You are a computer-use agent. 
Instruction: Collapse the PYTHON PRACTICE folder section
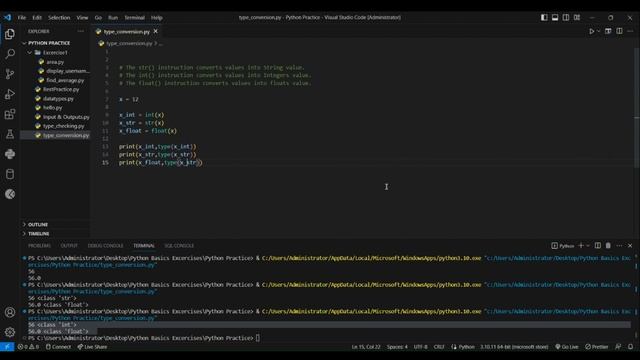coord(49,43)
